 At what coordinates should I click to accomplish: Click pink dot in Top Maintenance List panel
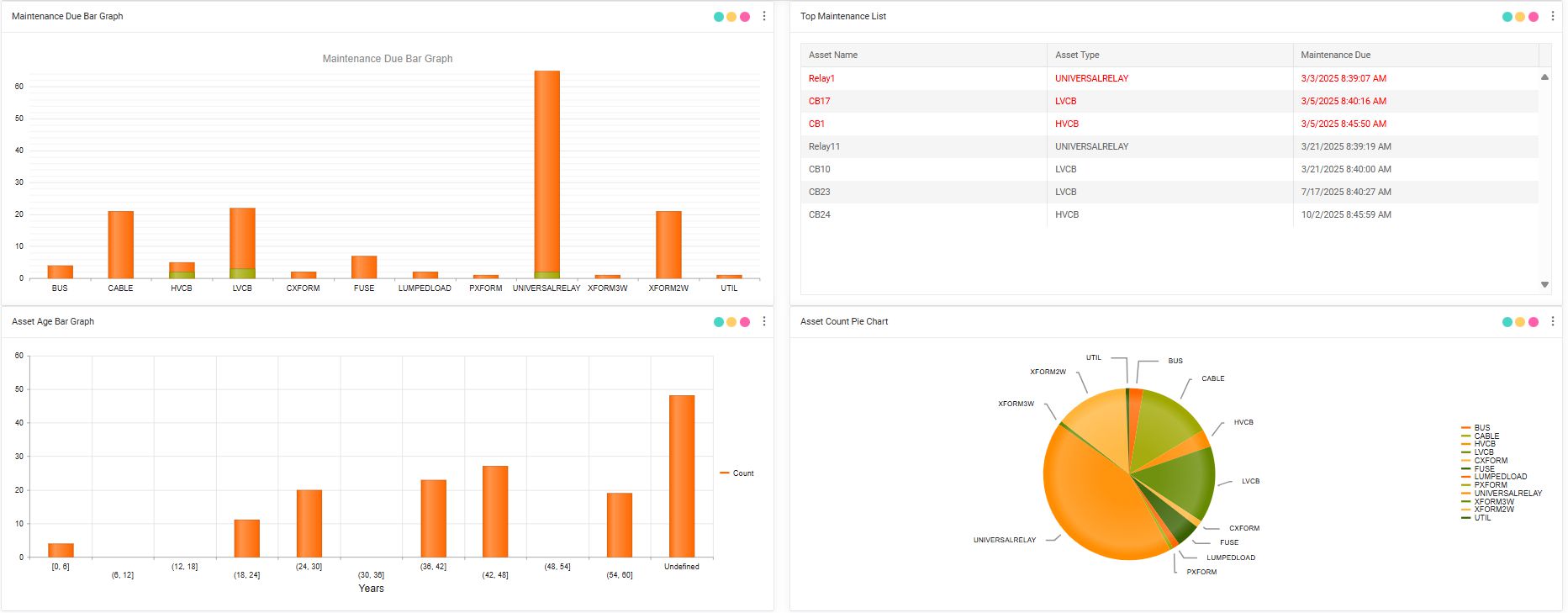pos(1534,17)
